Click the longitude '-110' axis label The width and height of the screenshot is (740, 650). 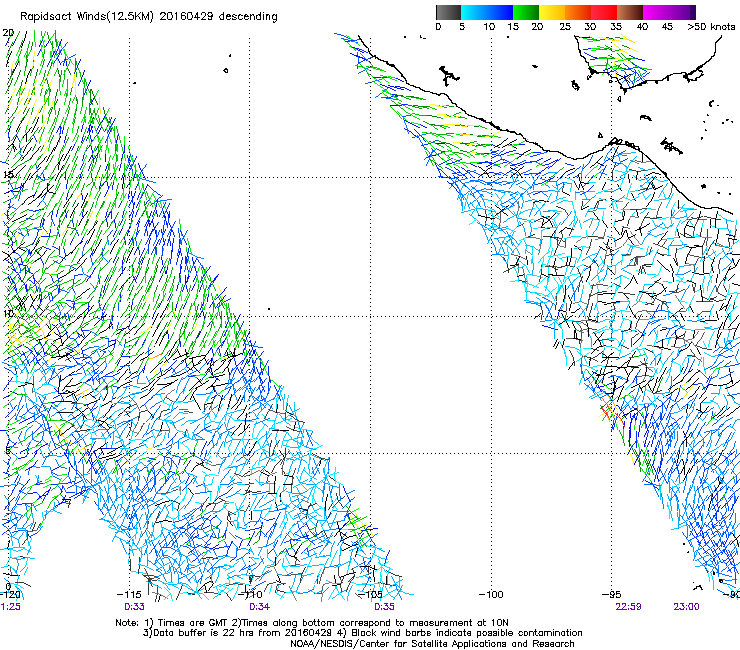250,595
